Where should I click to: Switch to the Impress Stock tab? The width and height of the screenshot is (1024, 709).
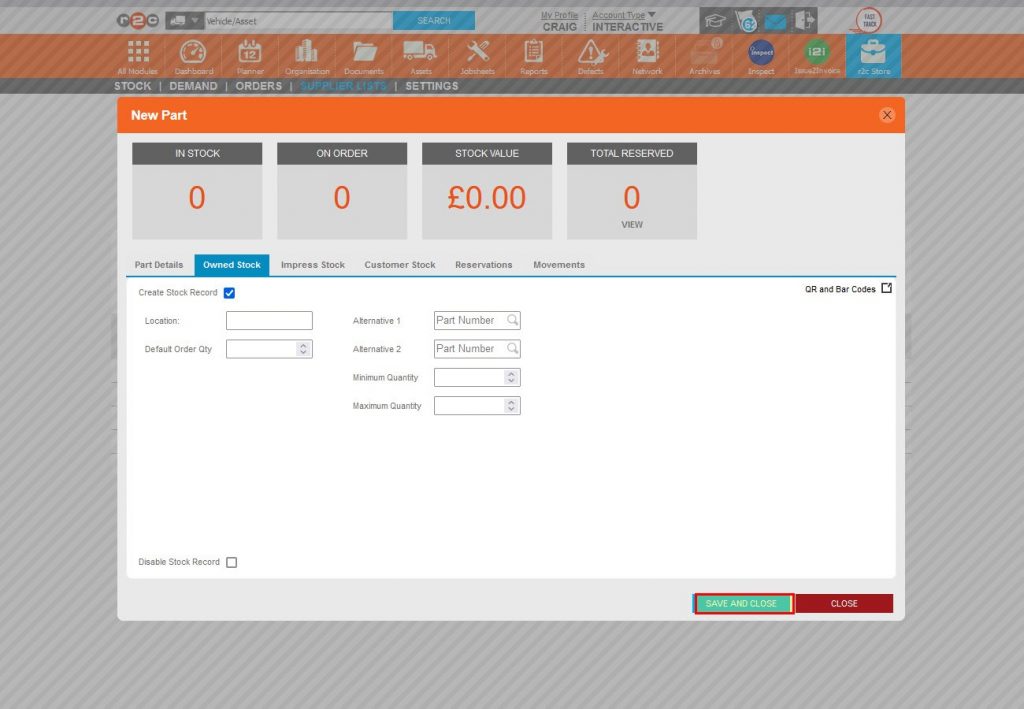pos(312,264)
